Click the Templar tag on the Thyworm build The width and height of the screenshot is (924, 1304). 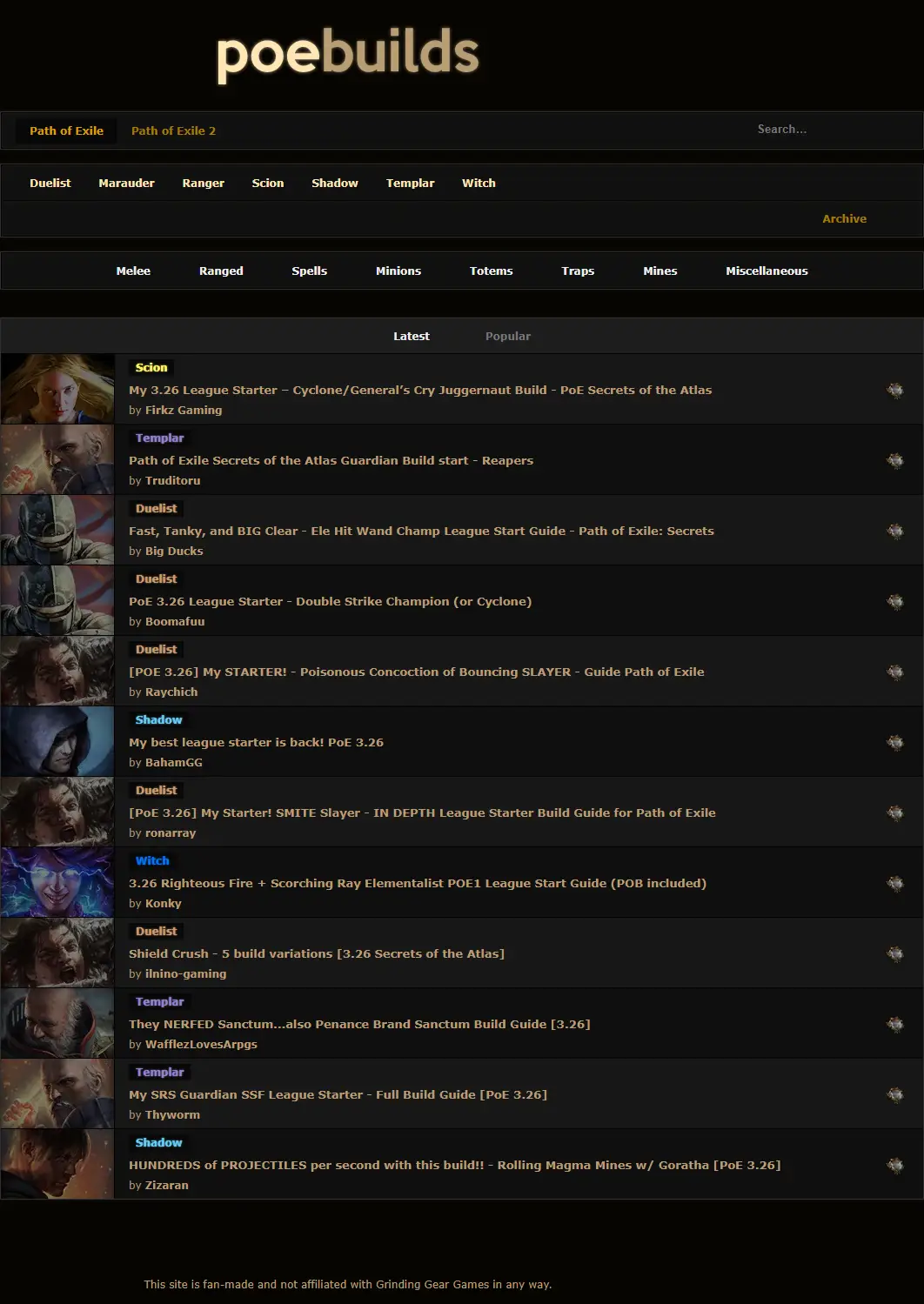[159, 1072]
